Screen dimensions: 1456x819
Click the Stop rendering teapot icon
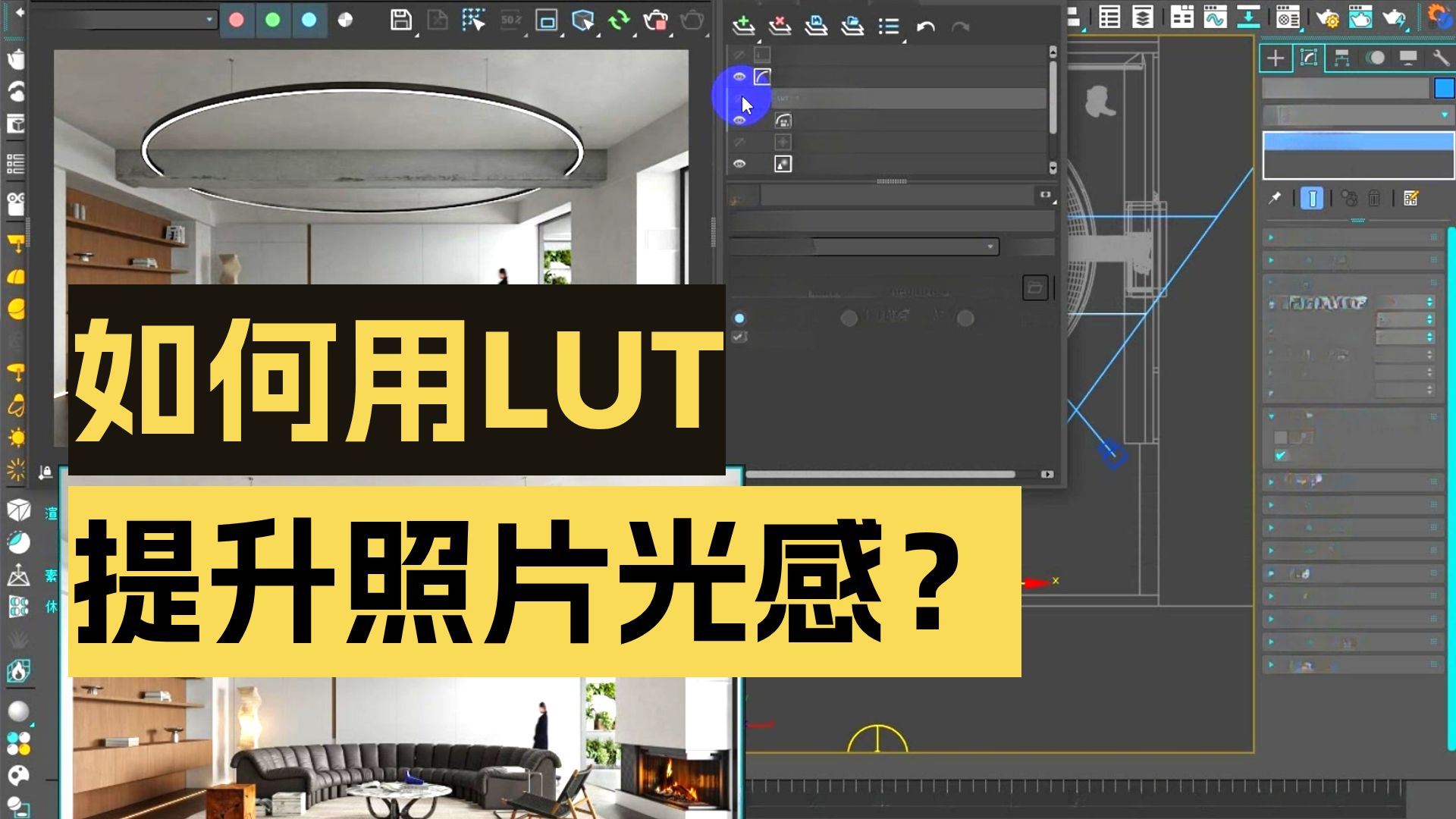654,20
